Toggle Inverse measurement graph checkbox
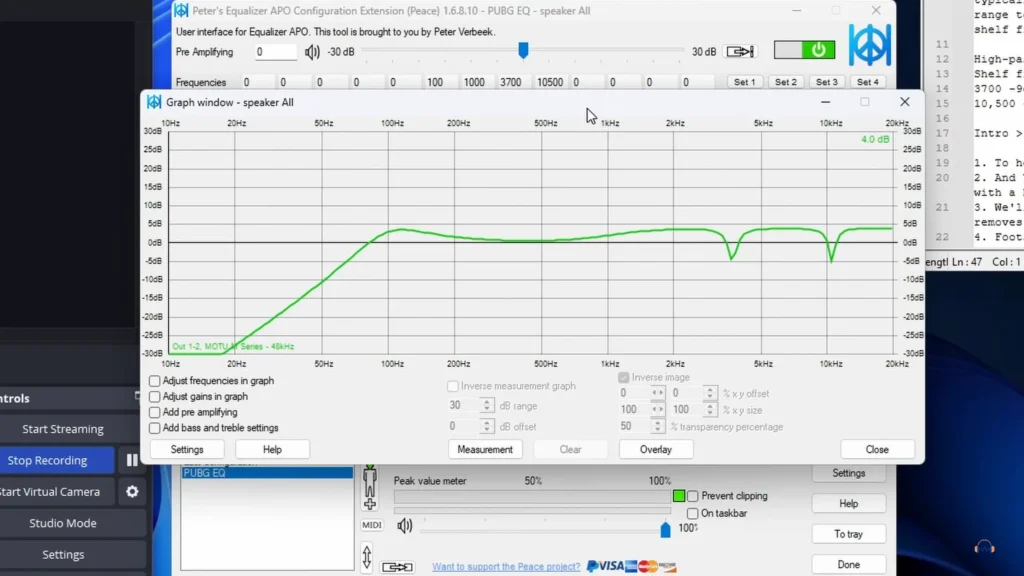The height and width of the screenshot is (576, 1024). point(453,386)
